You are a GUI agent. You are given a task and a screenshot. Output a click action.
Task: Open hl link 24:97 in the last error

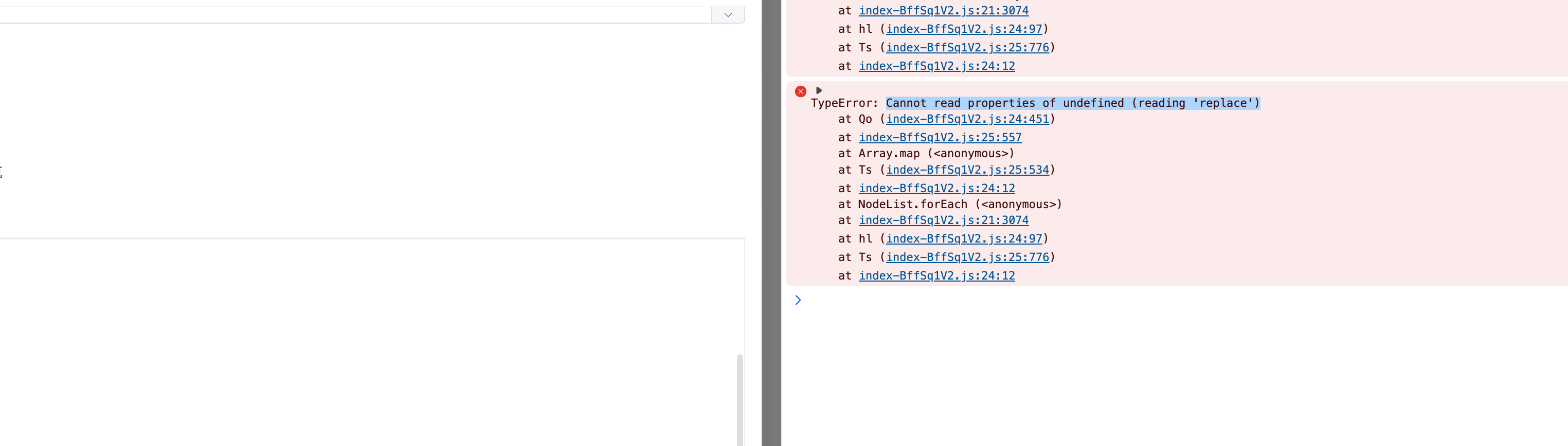[964, 238]
